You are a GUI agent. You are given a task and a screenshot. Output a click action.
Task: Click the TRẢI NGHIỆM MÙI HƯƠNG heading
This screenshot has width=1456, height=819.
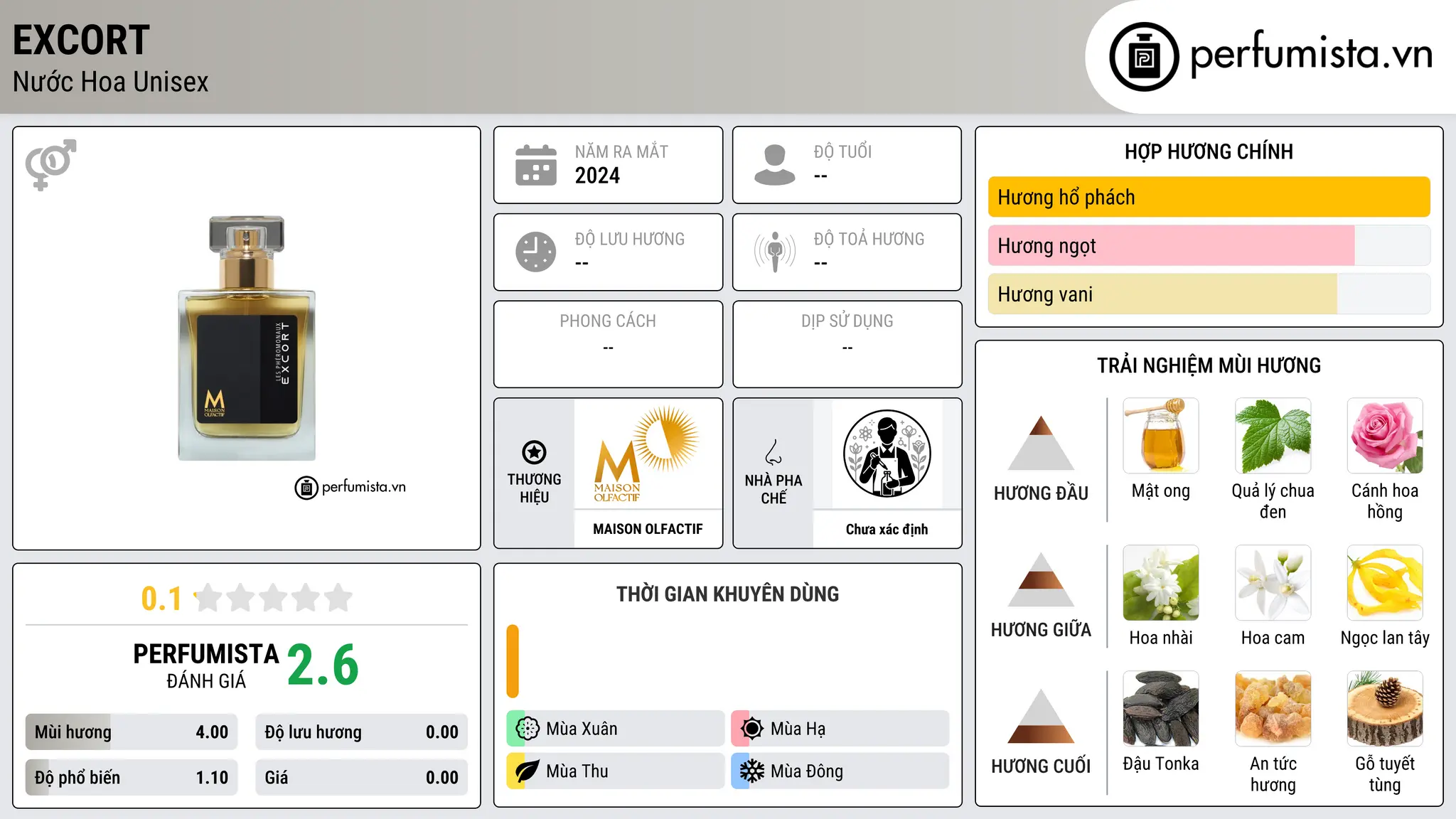(1209, 365)
